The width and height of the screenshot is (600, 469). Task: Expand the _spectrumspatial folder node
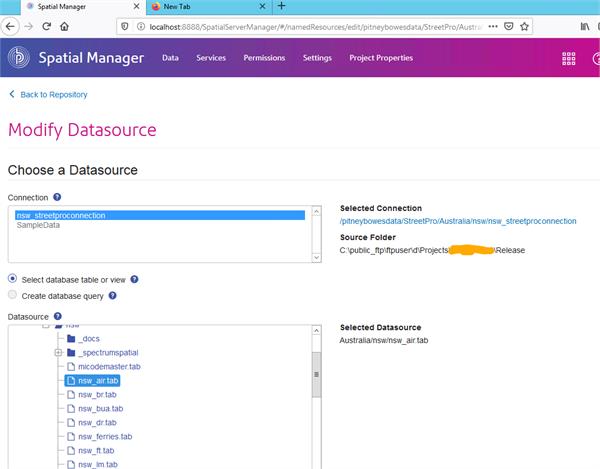point(58,352)
